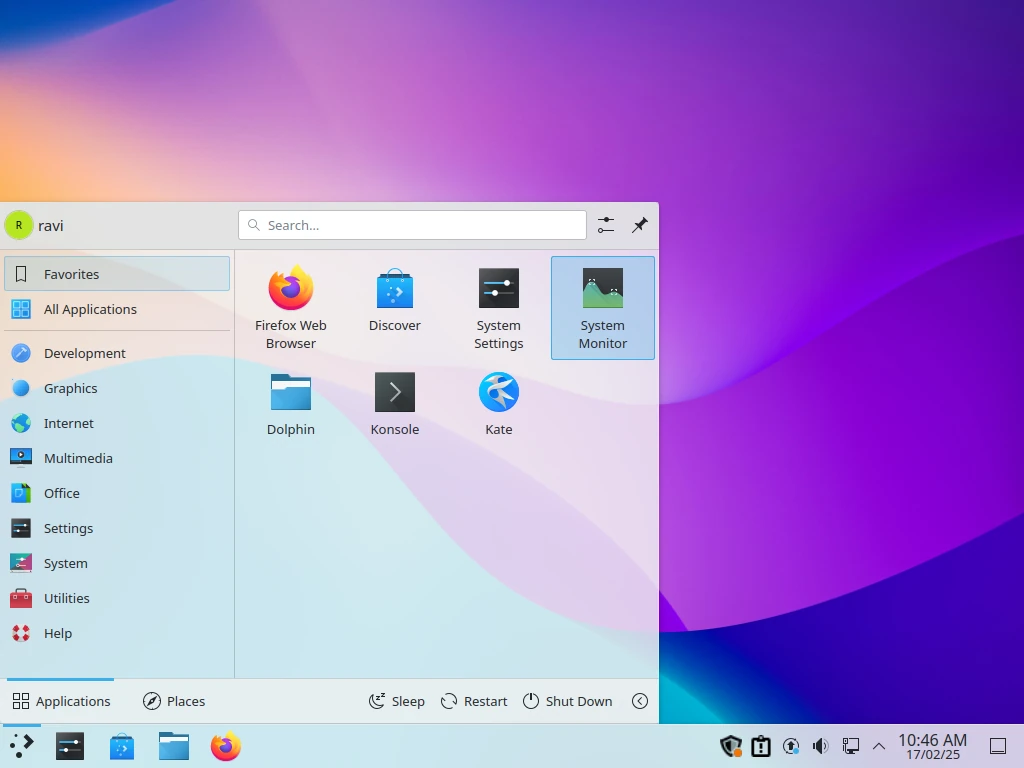The height and width of the screenshot is (768, 1024).
Task: Open the System category in sidebar
Action: pyautogui.click(x=117, y=563)
